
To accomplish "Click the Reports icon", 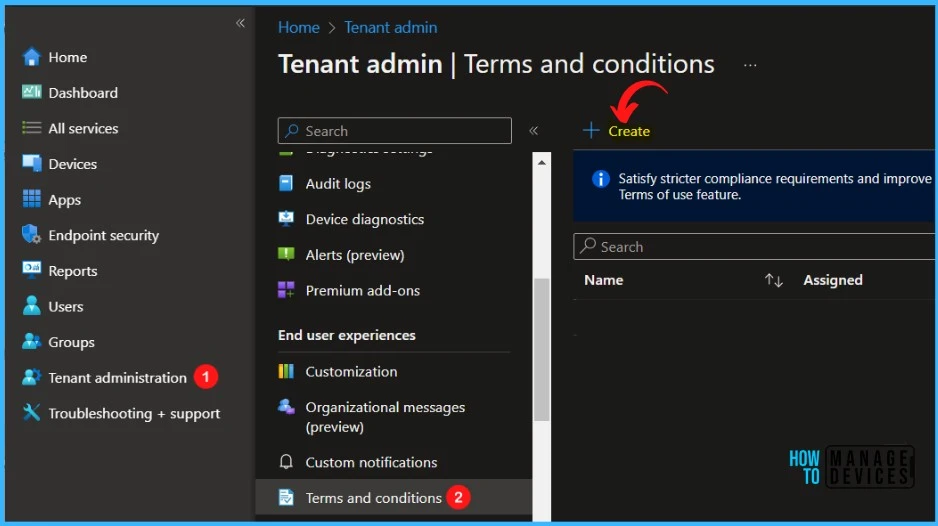I will (31, 270).
